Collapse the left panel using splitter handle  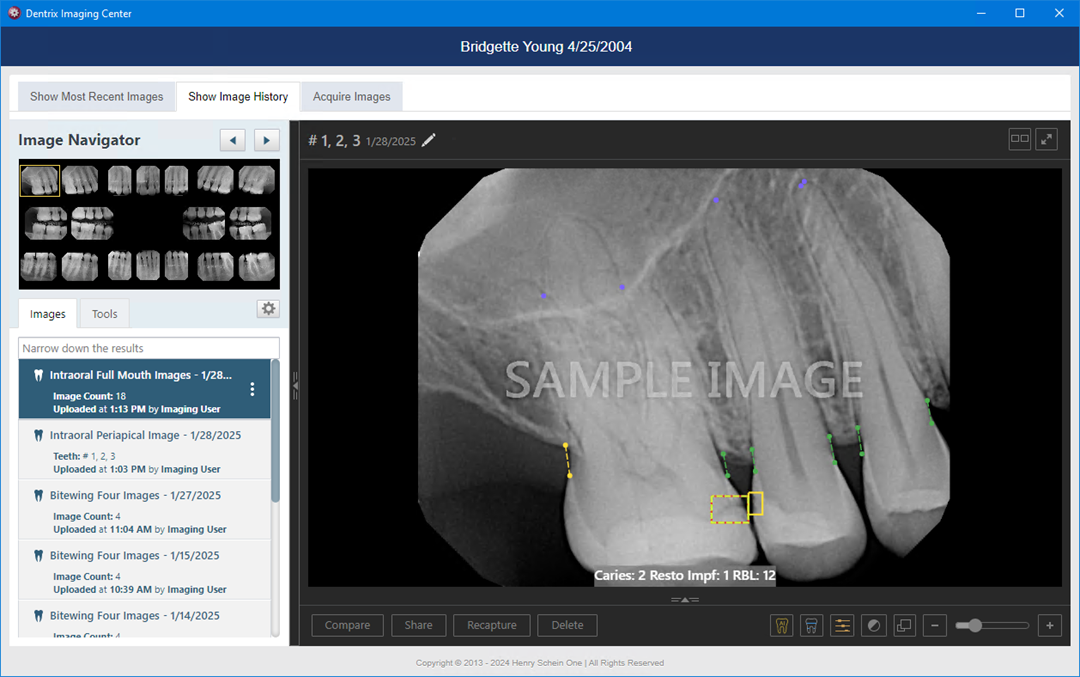click(x=294, y=384)
